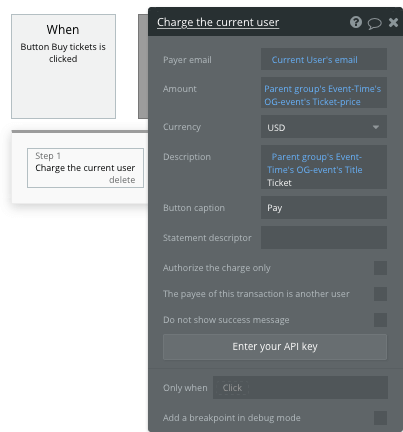Image resolution: width=403 pixels, height=432 pixels.
Task: Toggle Do not show success message
Action: [x=380, y=320]
